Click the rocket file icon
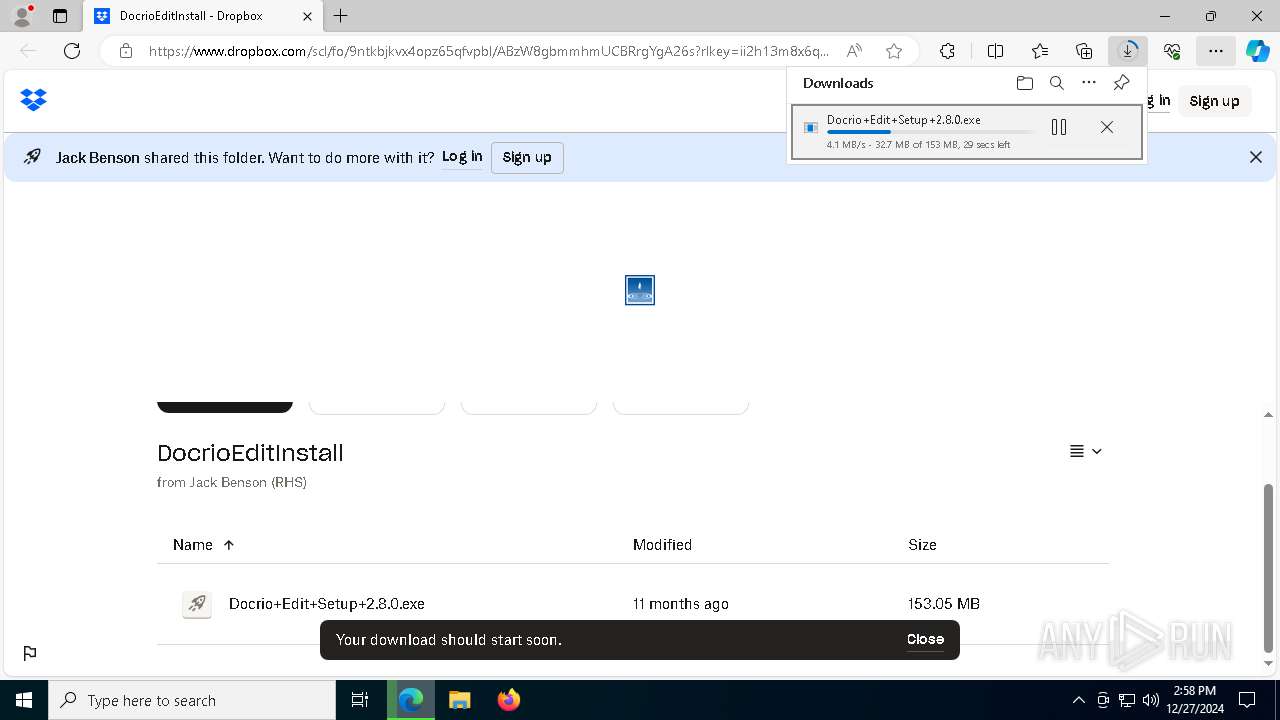 point(197,604)
